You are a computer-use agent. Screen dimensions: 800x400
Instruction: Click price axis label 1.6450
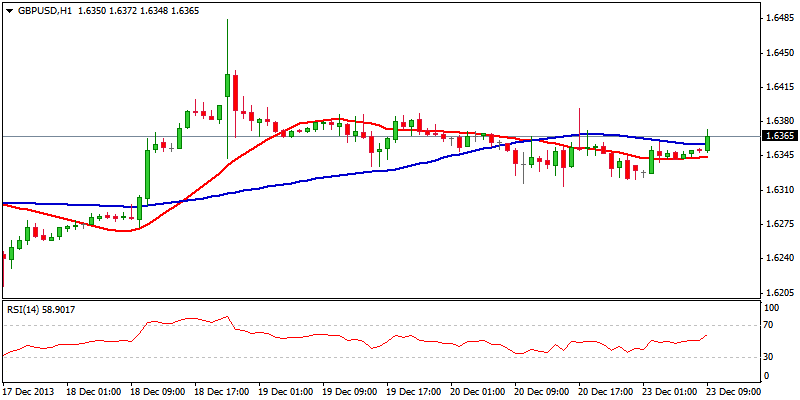coord(780,52)
